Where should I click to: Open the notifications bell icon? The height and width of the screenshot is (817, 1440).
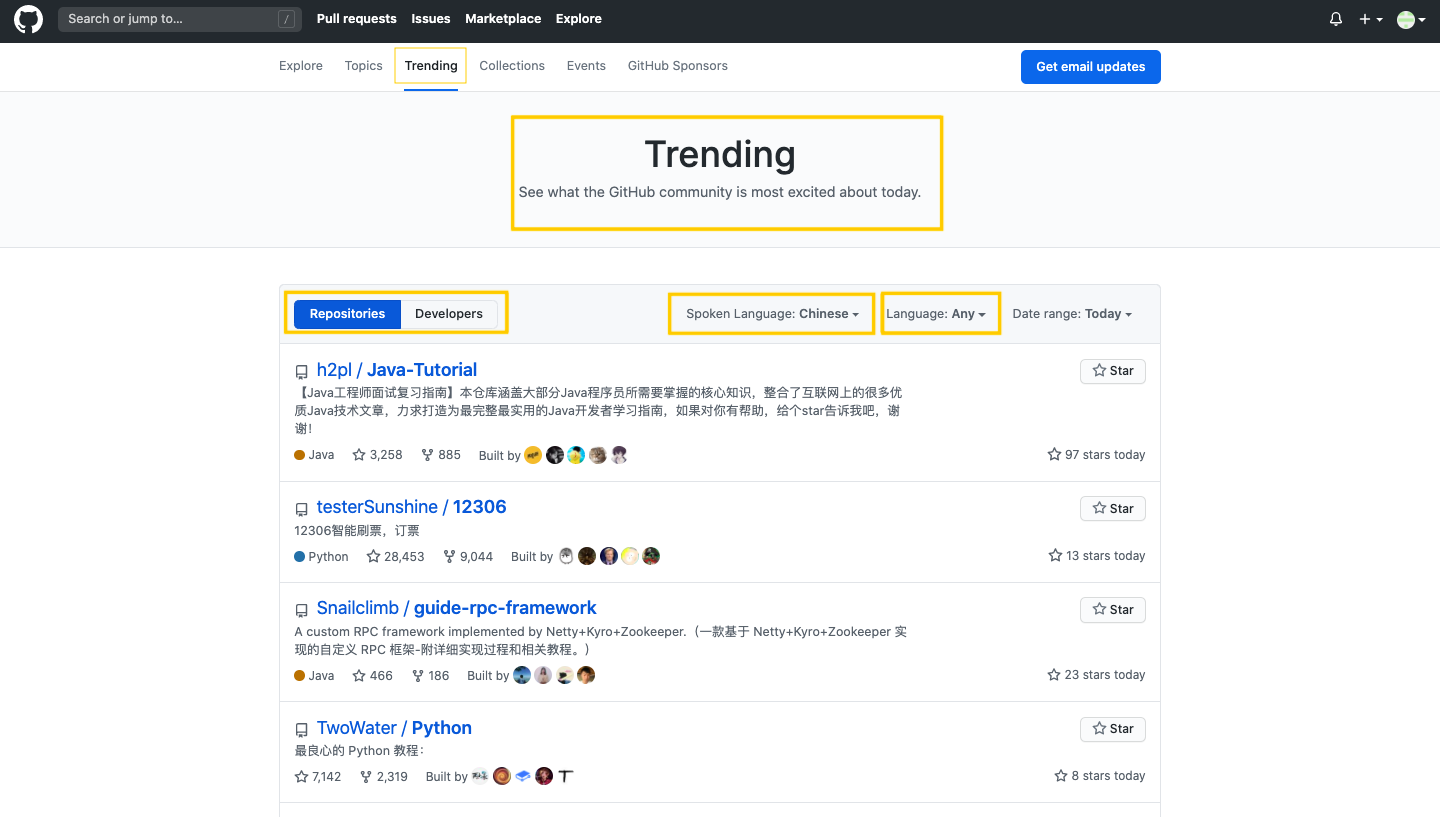1335,19
